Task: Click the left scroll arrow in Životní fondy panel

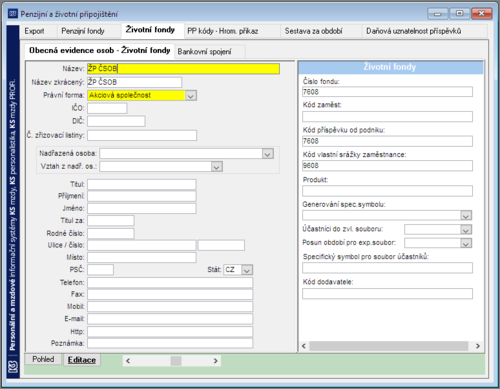Action: tap(304, 346)
